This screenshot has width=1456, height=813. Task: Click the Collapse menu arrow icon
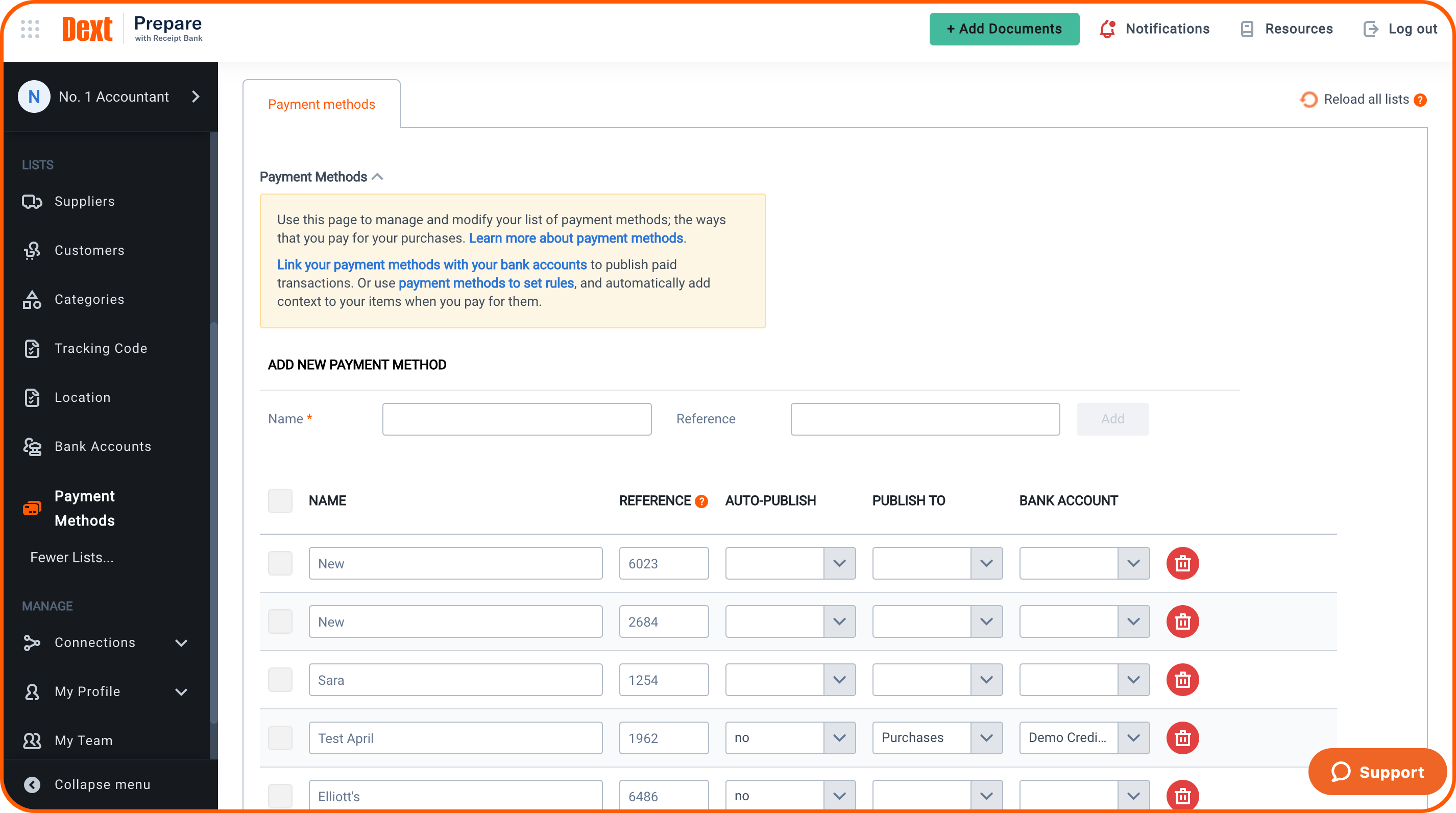(32, 785)
